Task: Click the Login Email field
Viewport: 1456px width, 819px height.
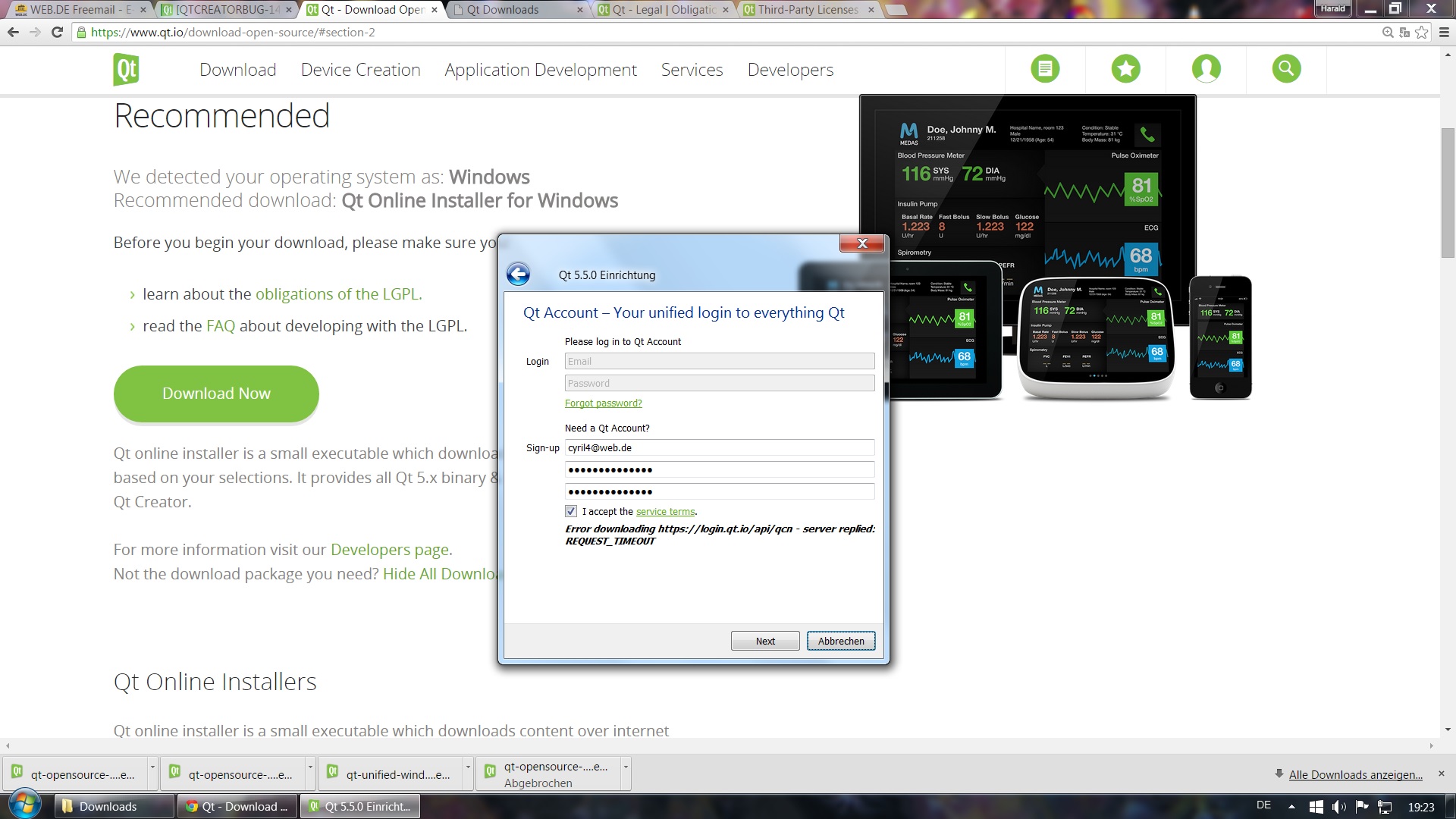Action: coord(720,361)
